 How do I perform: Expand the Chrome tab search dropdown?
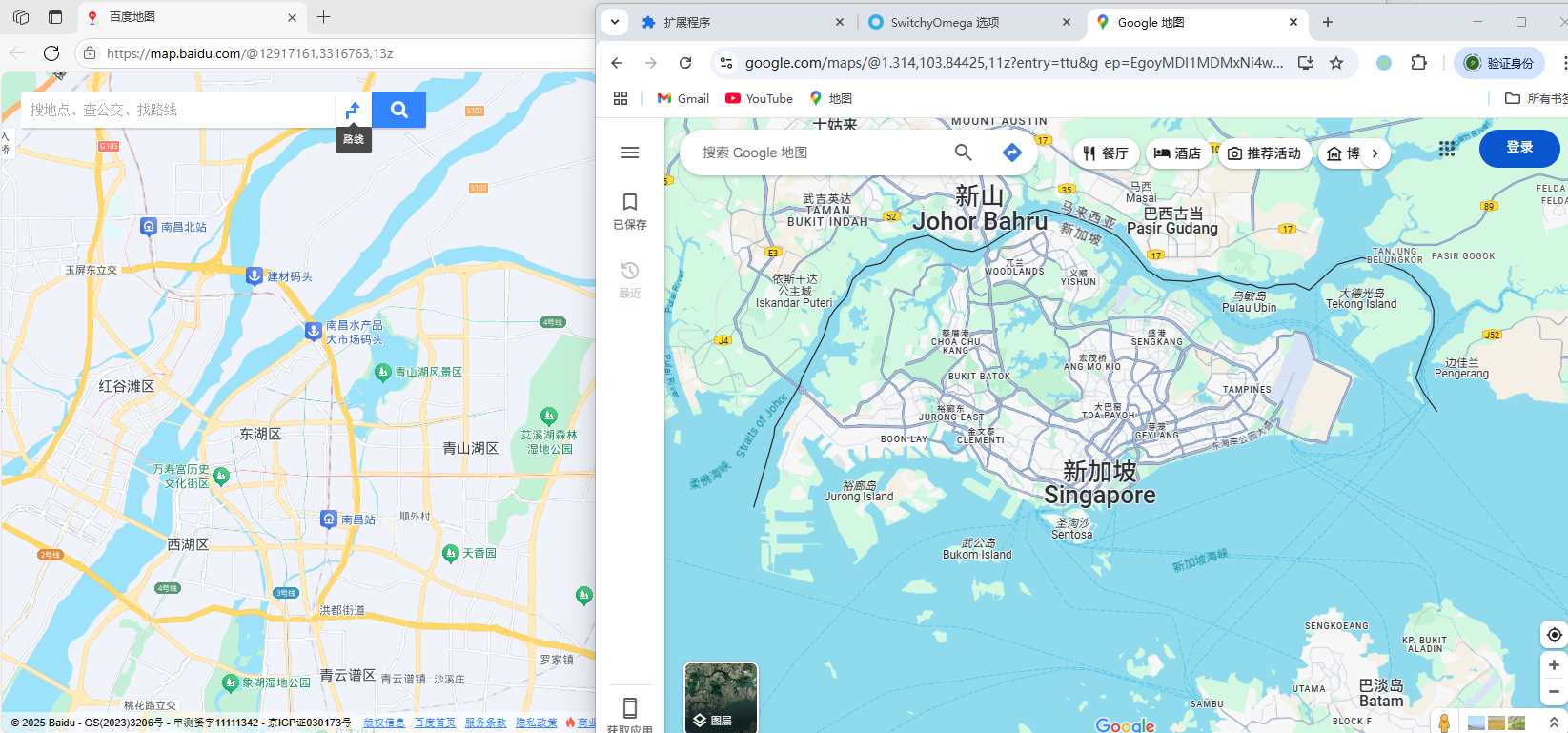pos(615,21)
